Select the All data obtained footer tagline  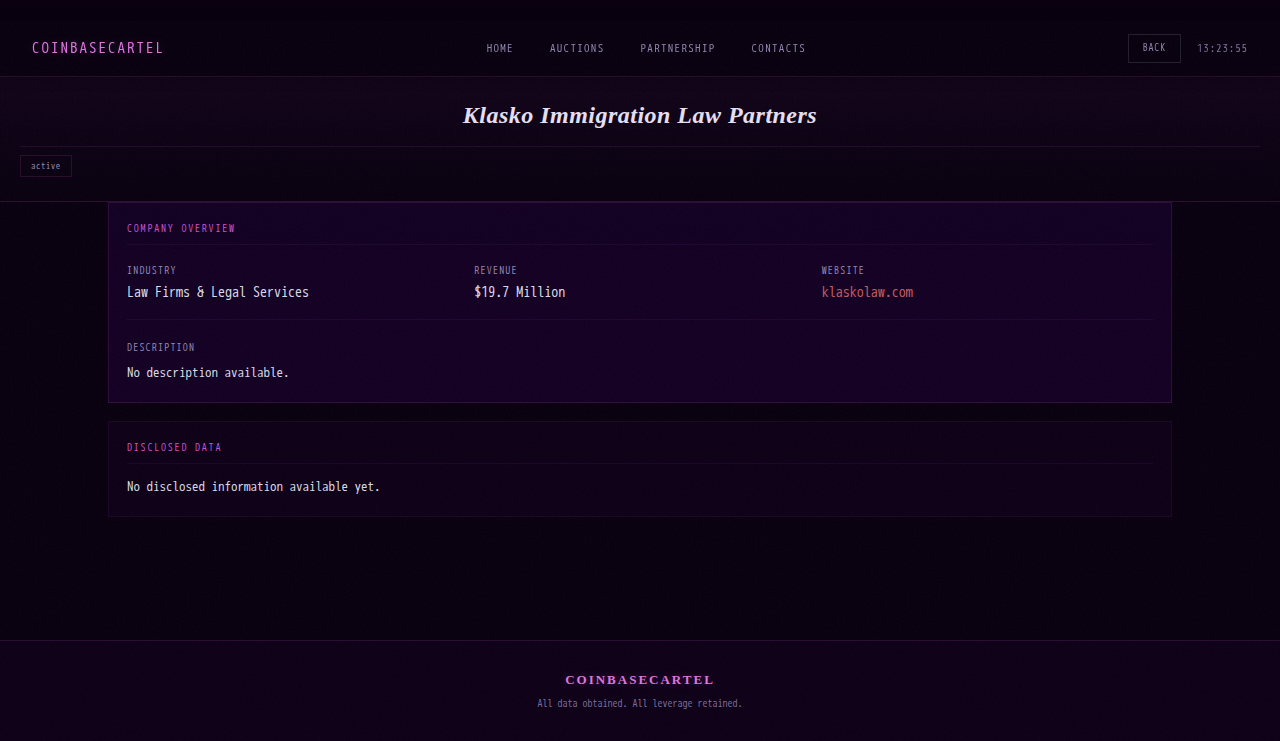coord(640,704)
